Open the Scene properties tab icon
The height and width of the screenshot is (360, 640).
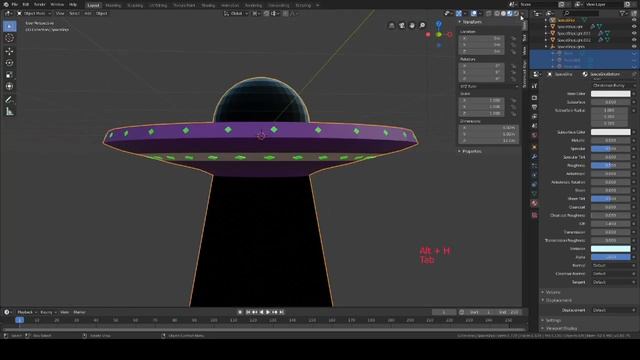[x=534, y=126]
